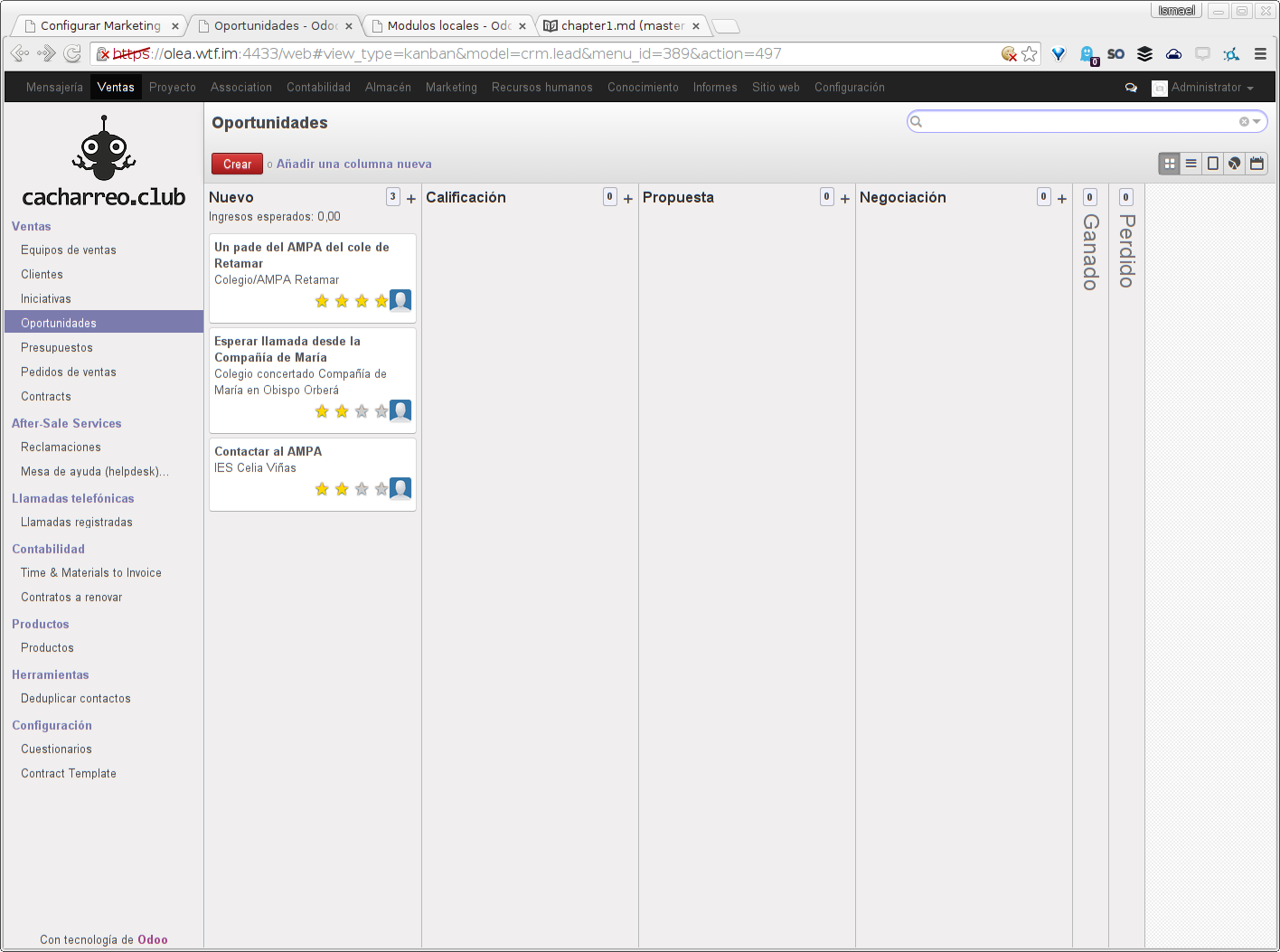1280x952 pixels.
Task: Expand the search options dropdown arrow
Action: [x=1256, y=122]
